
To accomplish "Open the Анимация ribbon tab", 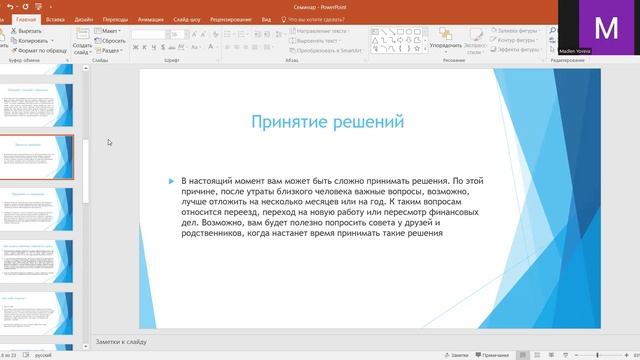I will tap(151, 19).
